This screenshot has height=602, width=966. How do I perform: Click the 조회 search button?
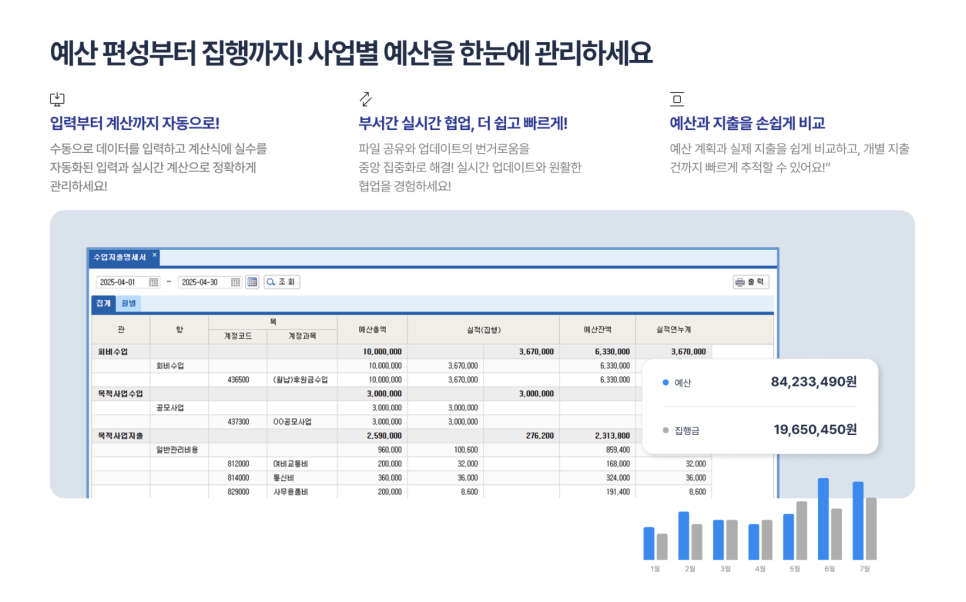click(x=283, y=283)
